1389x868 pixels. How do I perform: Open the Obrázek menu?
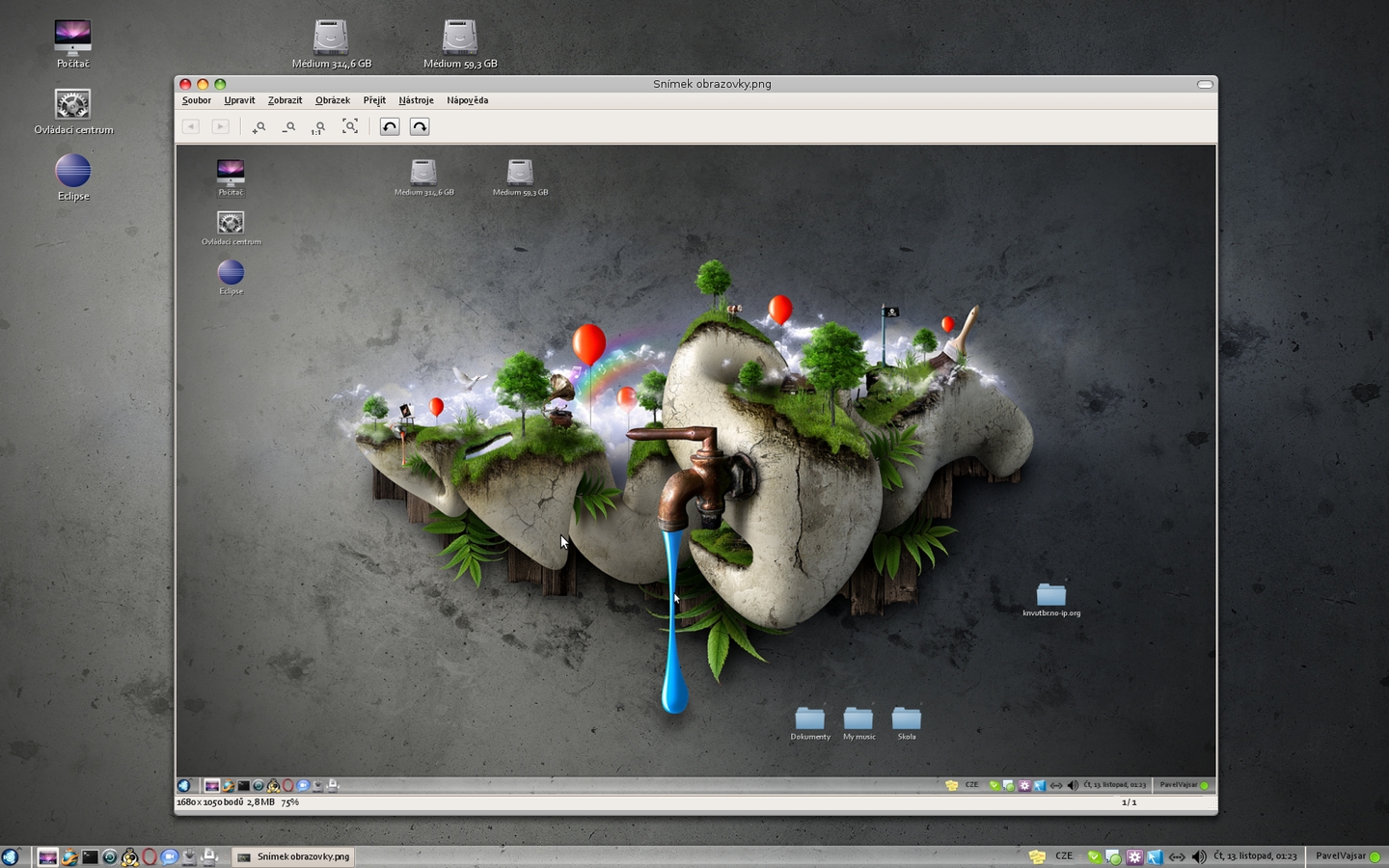click(333, 100)
